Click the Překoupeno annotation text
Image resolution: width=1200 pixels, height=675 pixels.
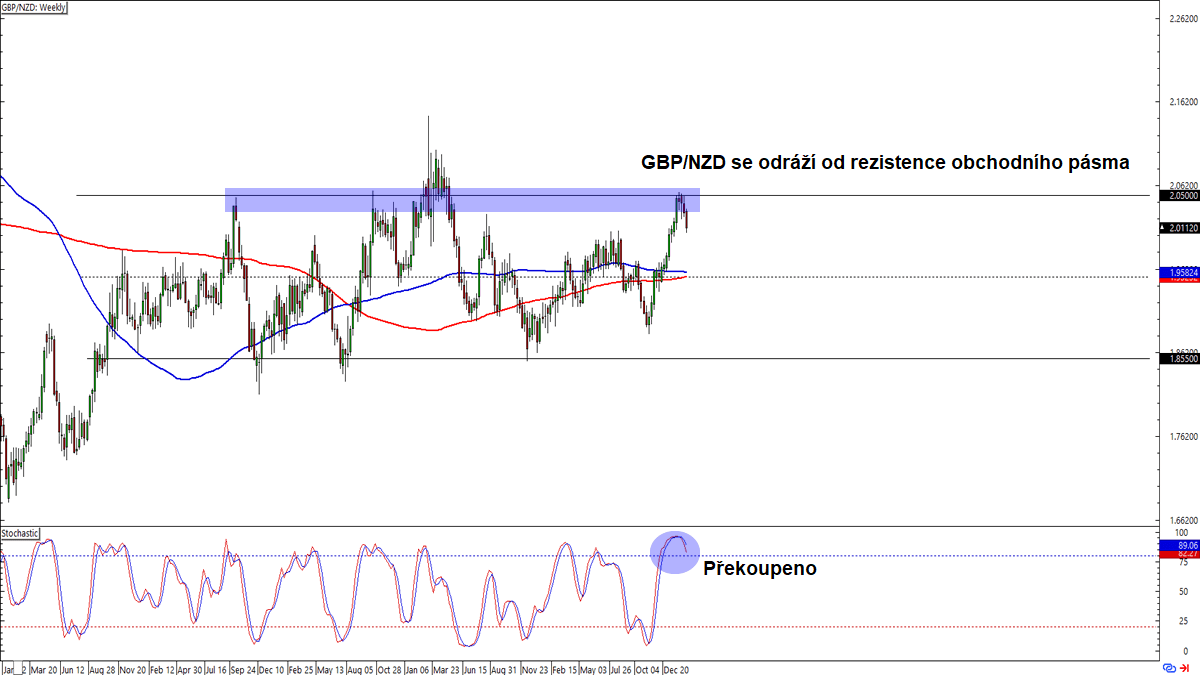pyautogui.click(x=760, y=568)
